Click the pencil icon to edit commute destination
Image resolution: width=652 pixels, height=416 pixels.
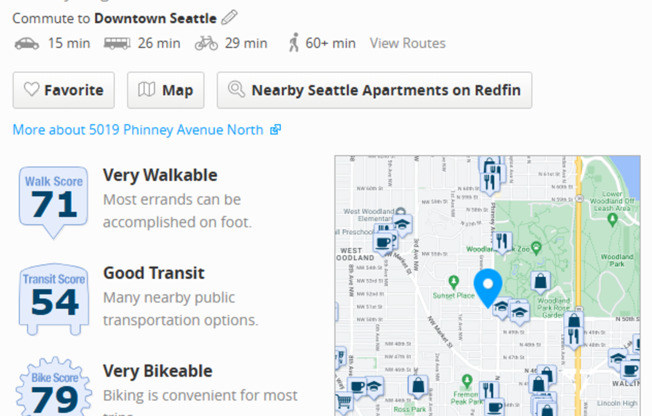229,17
